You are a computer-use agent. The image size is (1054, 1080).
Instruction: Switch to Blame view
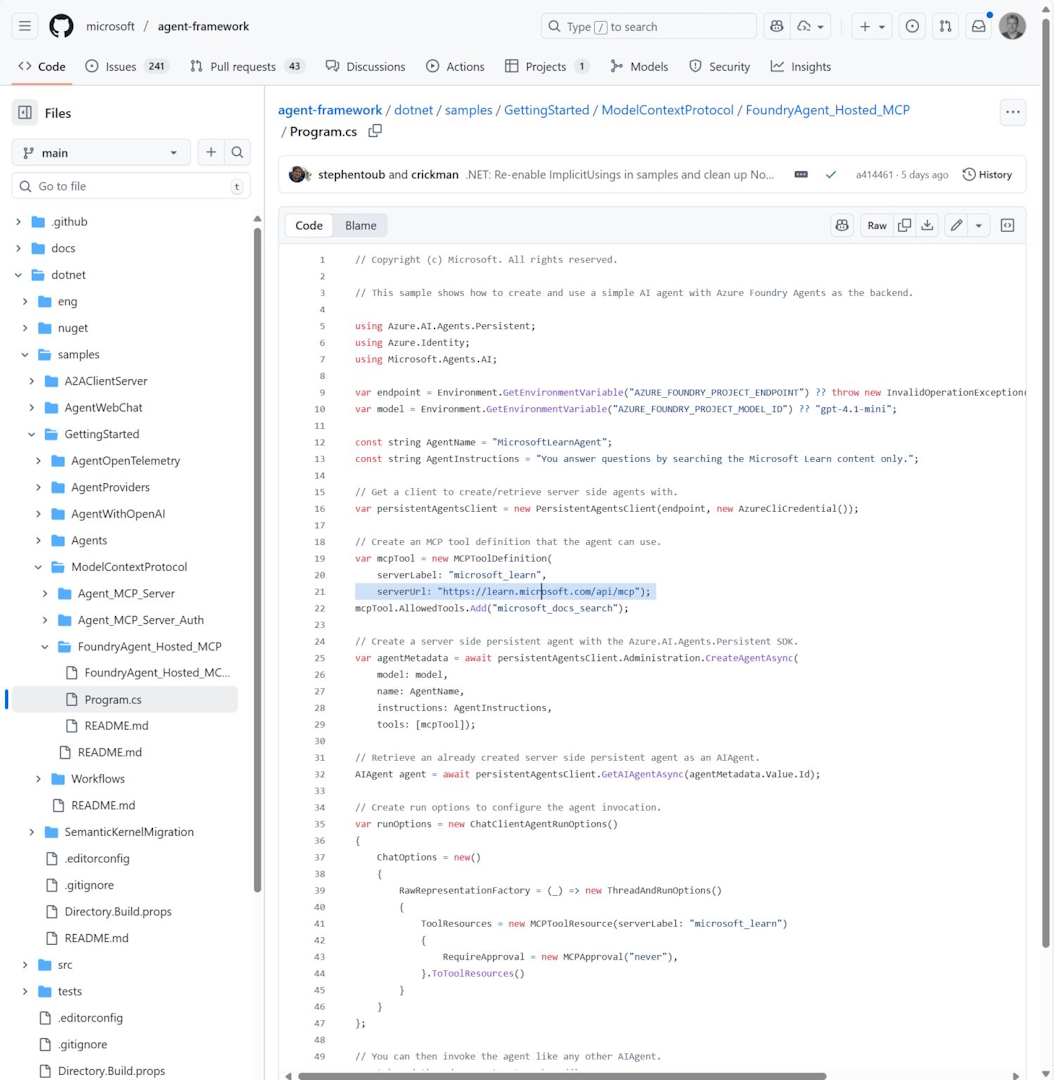(360, 226)
